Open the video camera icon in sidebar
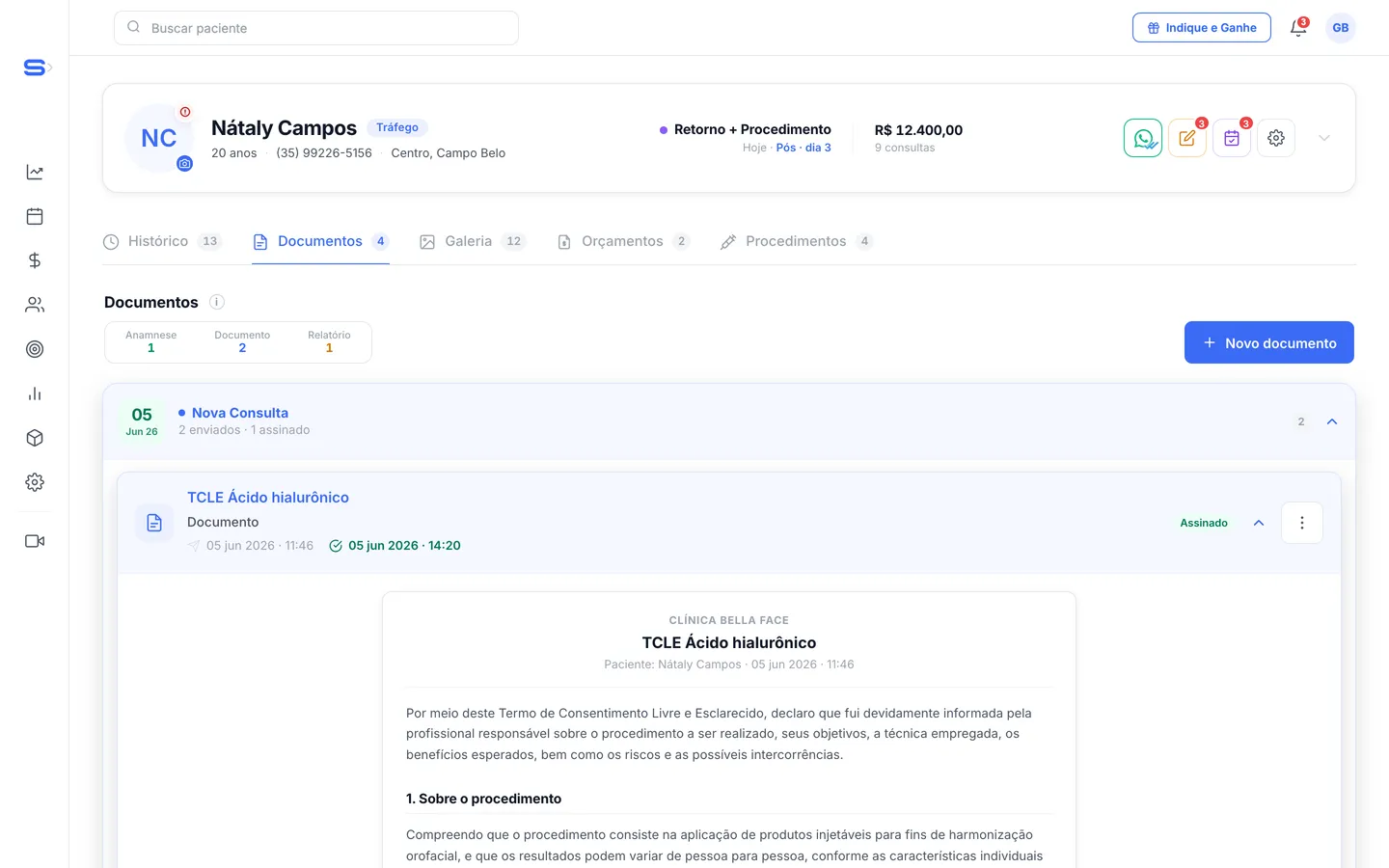 (x=35, y=541)
